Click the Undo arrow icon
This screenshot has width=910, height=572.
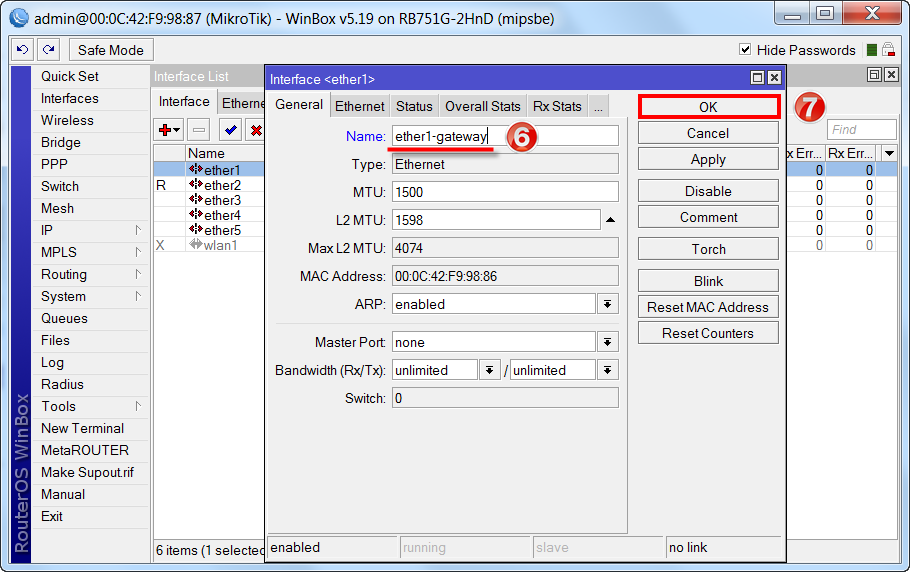[23, 50]
